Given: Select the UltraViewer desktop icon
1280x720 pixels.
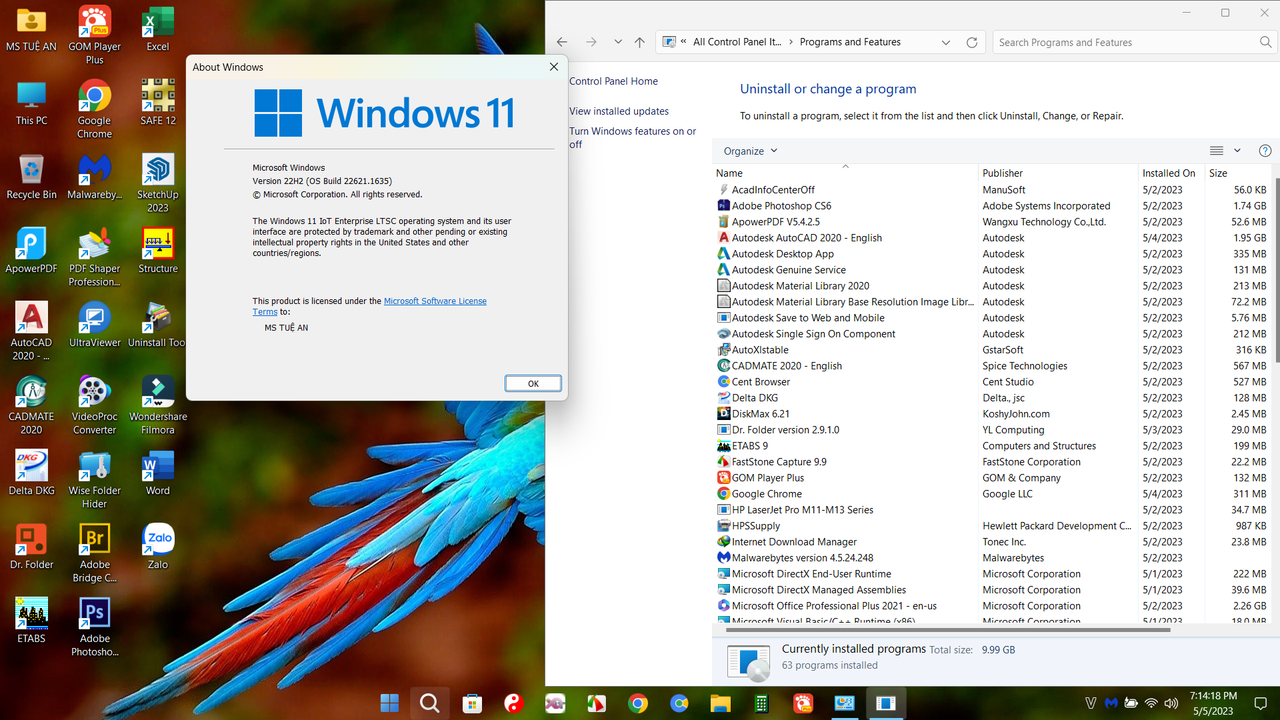Looking at the screenshot, I should point(94,324).
